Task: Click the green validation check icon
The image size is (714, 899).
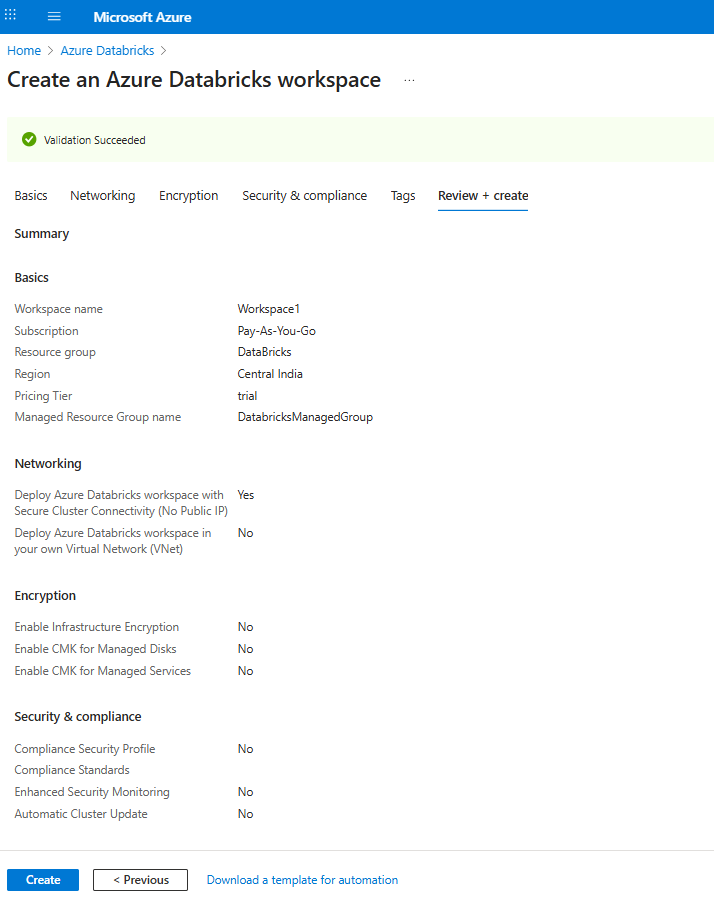Action: 29,139
